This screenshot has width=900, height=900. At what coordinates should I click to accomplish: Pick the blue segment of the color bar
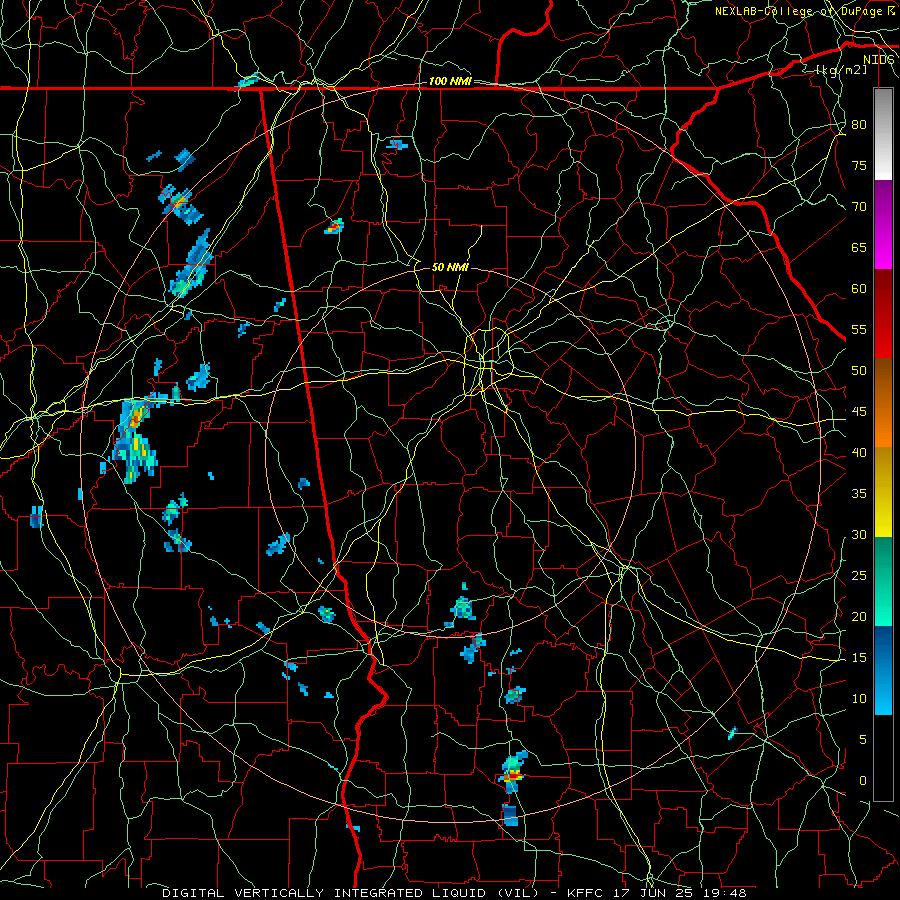[883, 670]
